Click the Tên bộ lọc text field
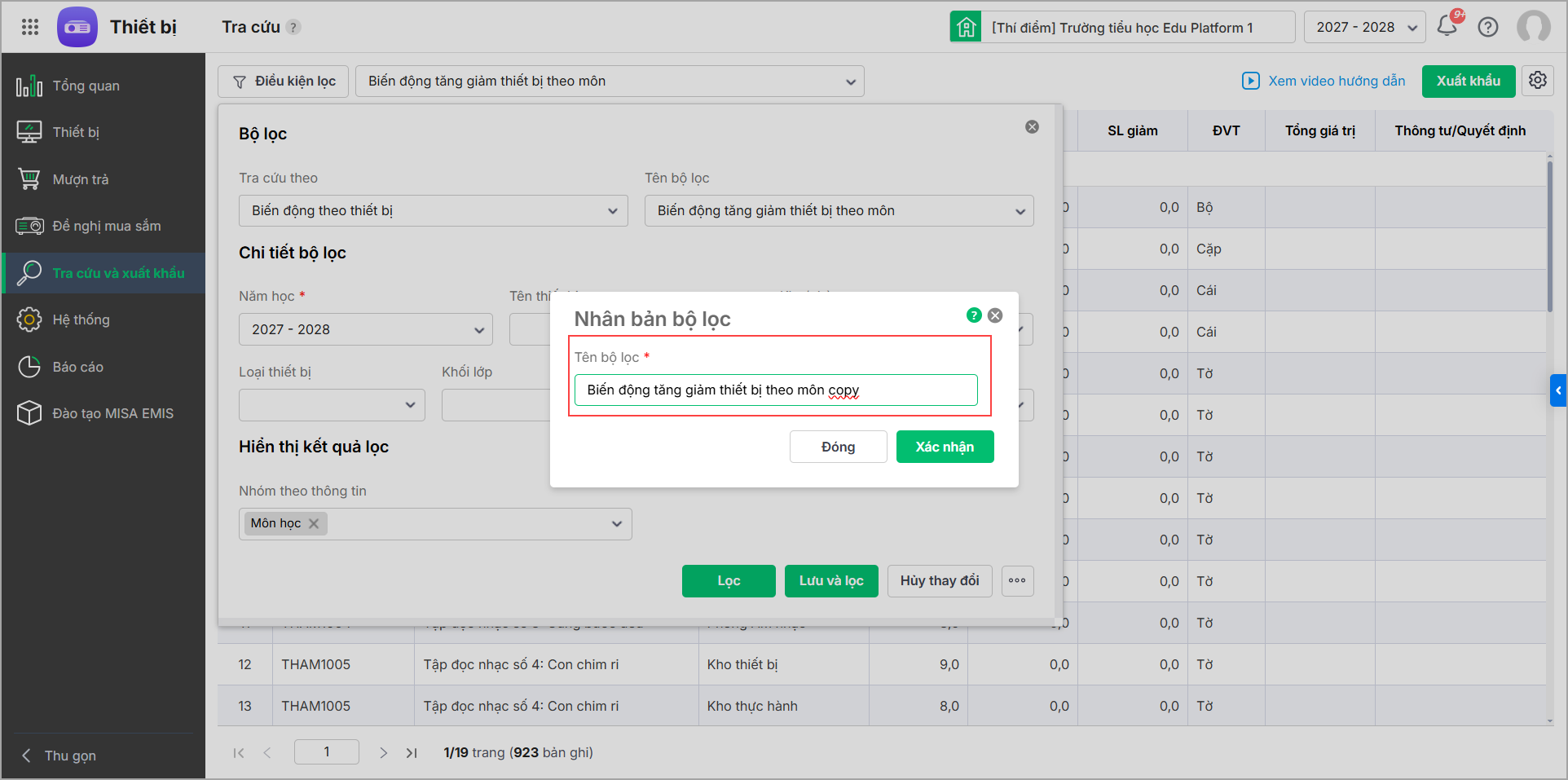This screenshot has width=1568, height=780. pos(775,390)
